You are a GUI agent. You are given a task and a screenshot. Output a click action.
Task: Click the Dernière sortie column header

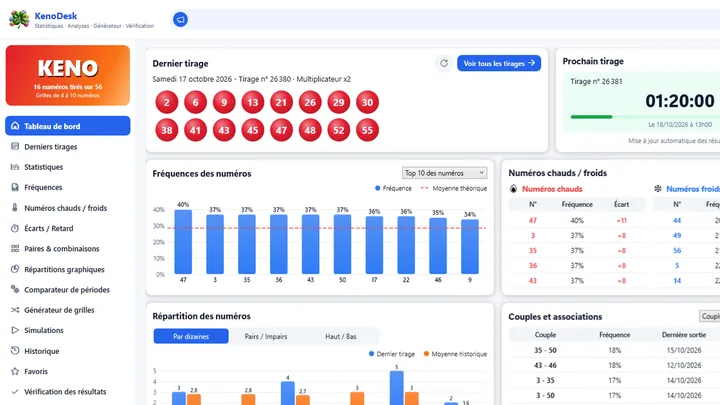[684, 335]
